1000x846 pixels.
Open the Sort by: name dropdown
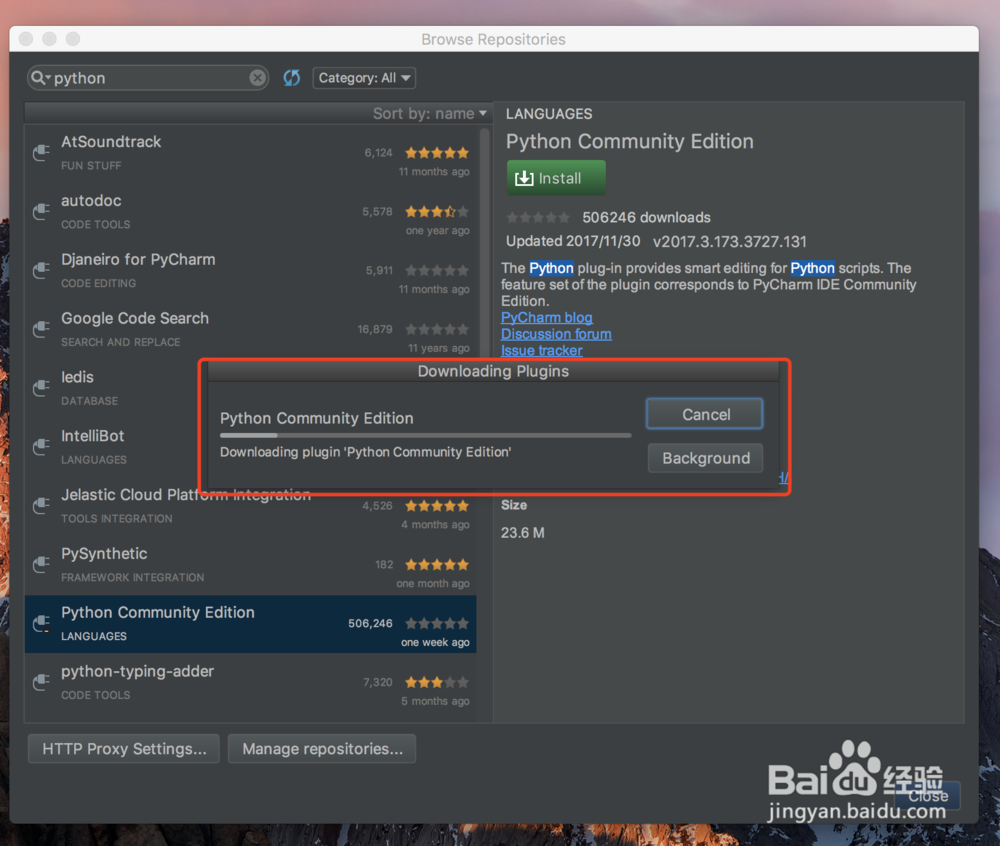click(x=430, y=113)
